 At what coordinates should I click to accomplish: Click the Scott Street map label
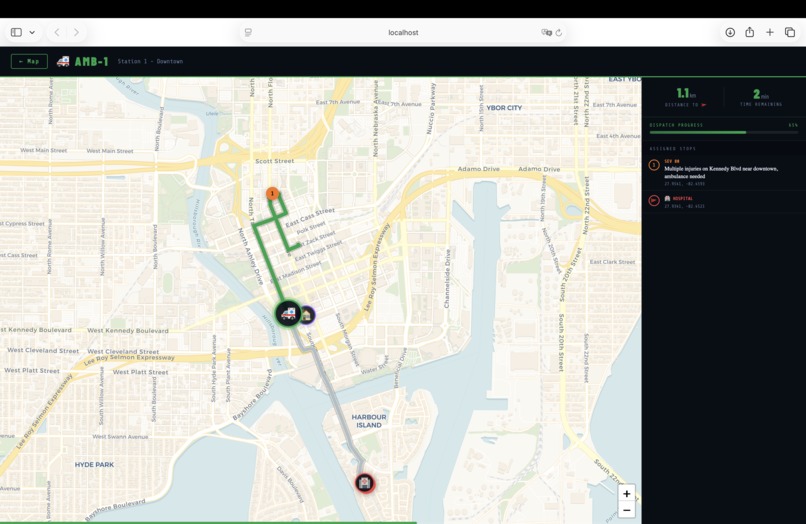click(x=275, y=161)
